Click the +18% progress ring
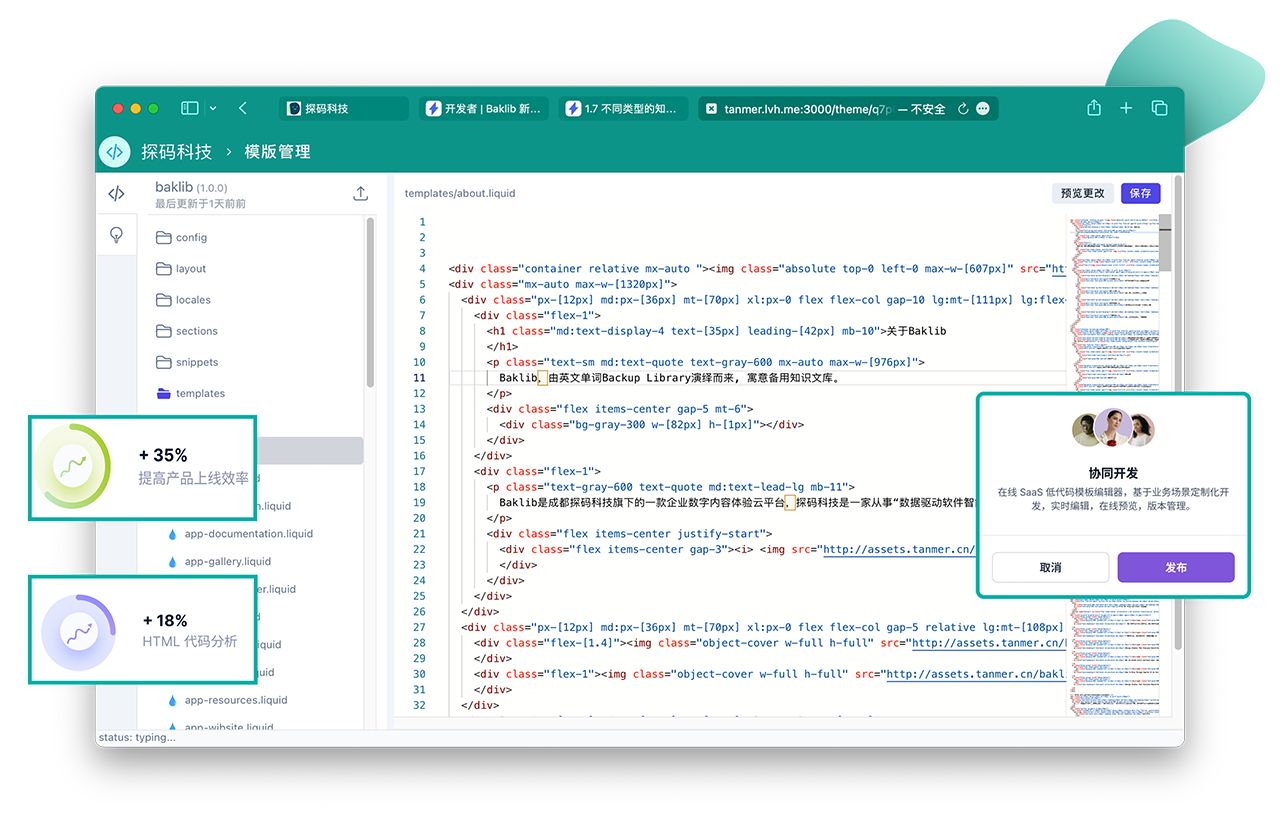The height and width of the screenshot is (830, 1280). (79, 632)
